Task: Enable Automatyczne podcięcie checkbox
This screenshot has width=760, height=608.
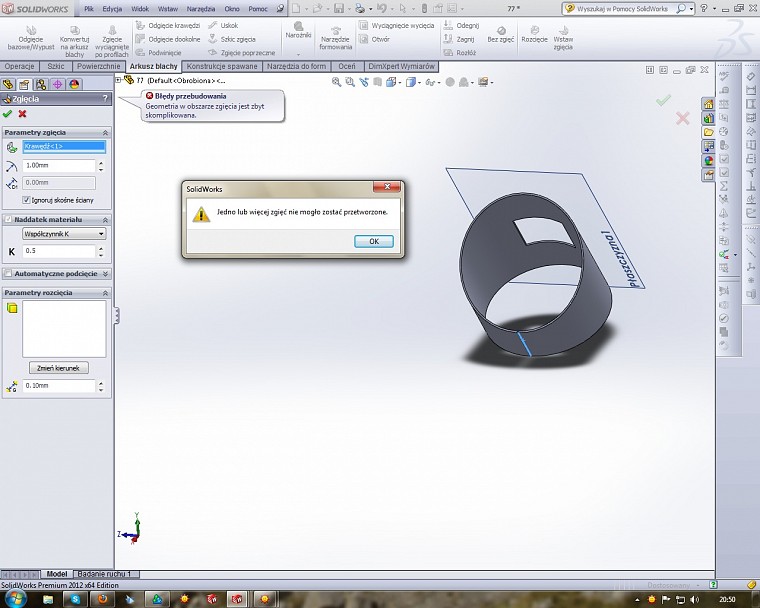Action: (x=8, y=274)
